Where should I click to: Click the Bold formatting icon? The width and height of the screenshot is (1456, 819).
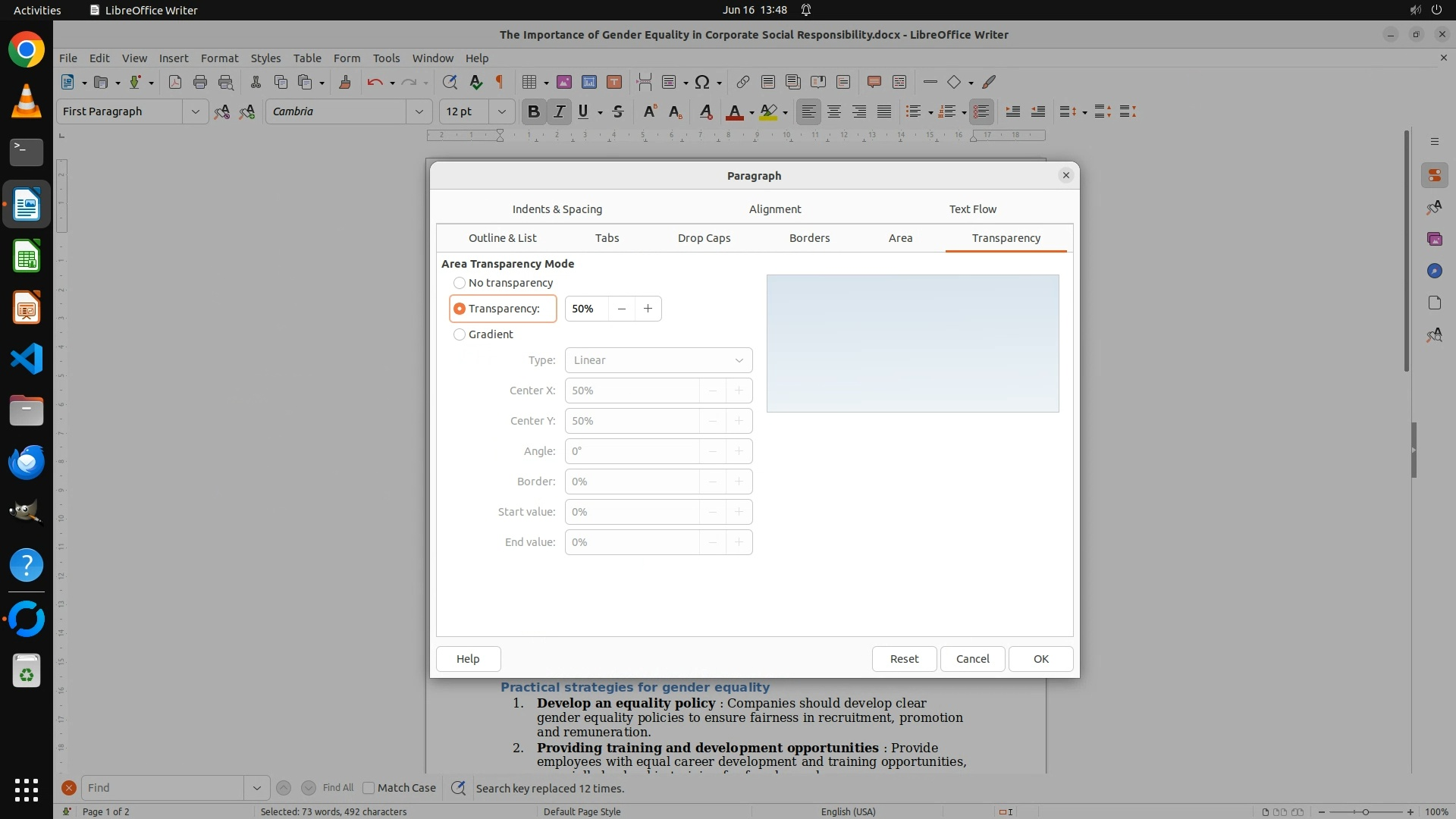(533, 111)
